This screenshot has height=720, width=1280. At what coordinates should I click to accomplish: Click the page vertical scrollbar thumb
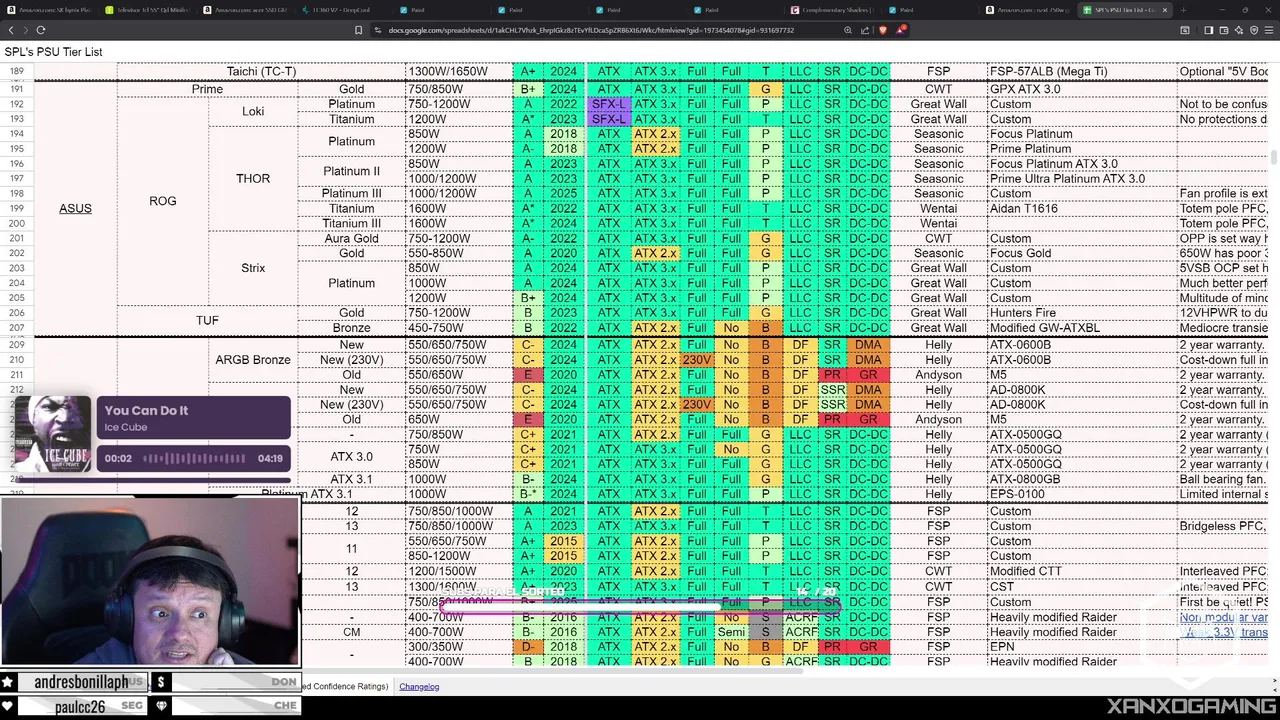pos(1274,158)
